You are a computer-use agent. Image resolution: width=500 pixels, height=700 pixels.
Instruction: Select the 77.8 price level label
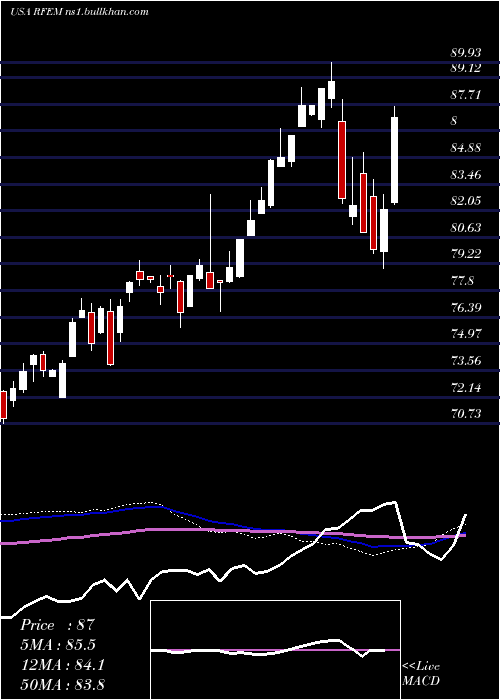tap(462, 281)
